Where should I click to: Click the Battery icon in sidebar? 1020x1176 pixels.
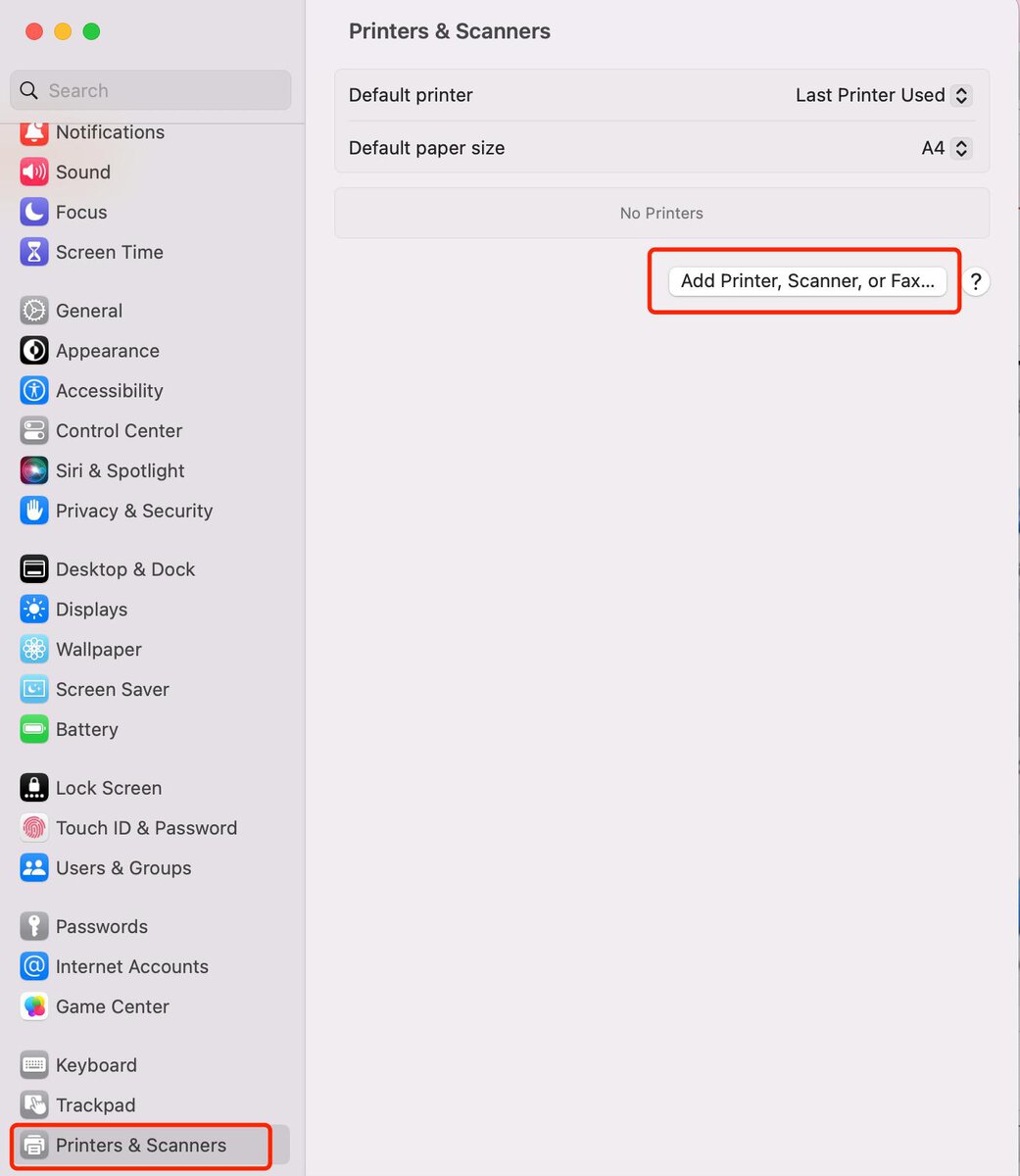(x=34, y=730)
